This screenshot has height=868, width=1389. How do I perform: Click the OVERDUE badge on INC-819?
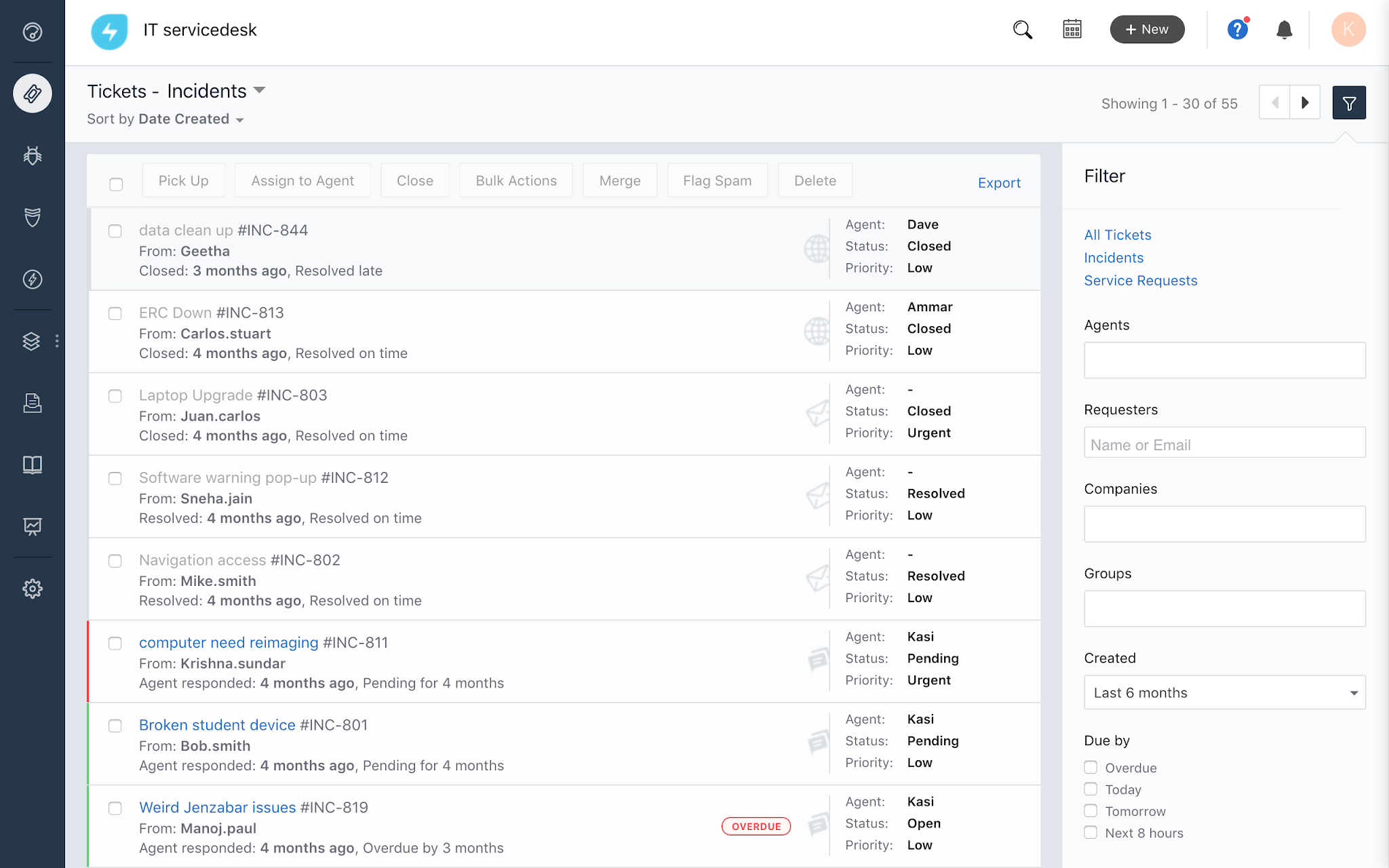click(756, 827)
